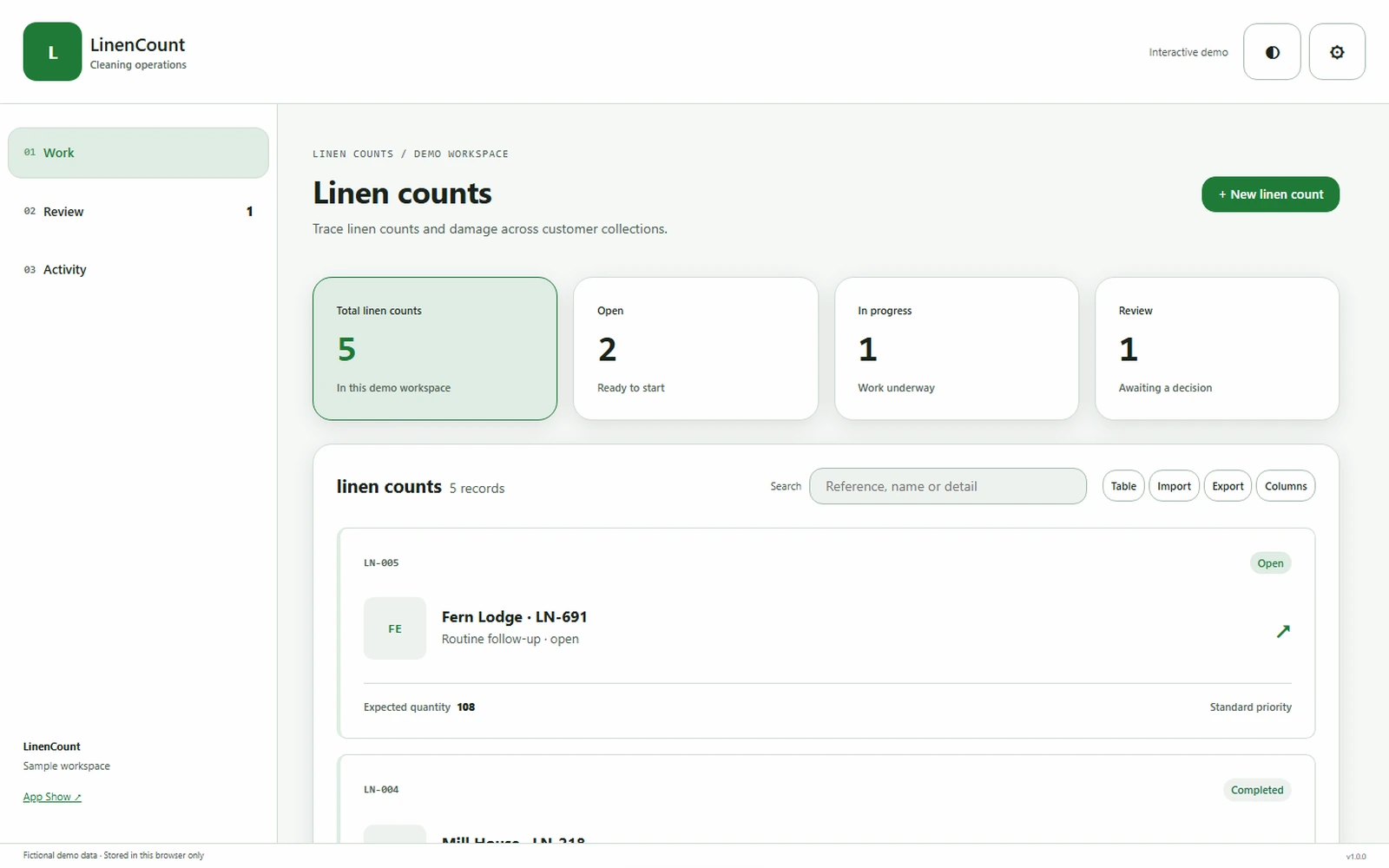Open Activity in sidebar
Viewport: 1389px width, 868px height.
138,270
